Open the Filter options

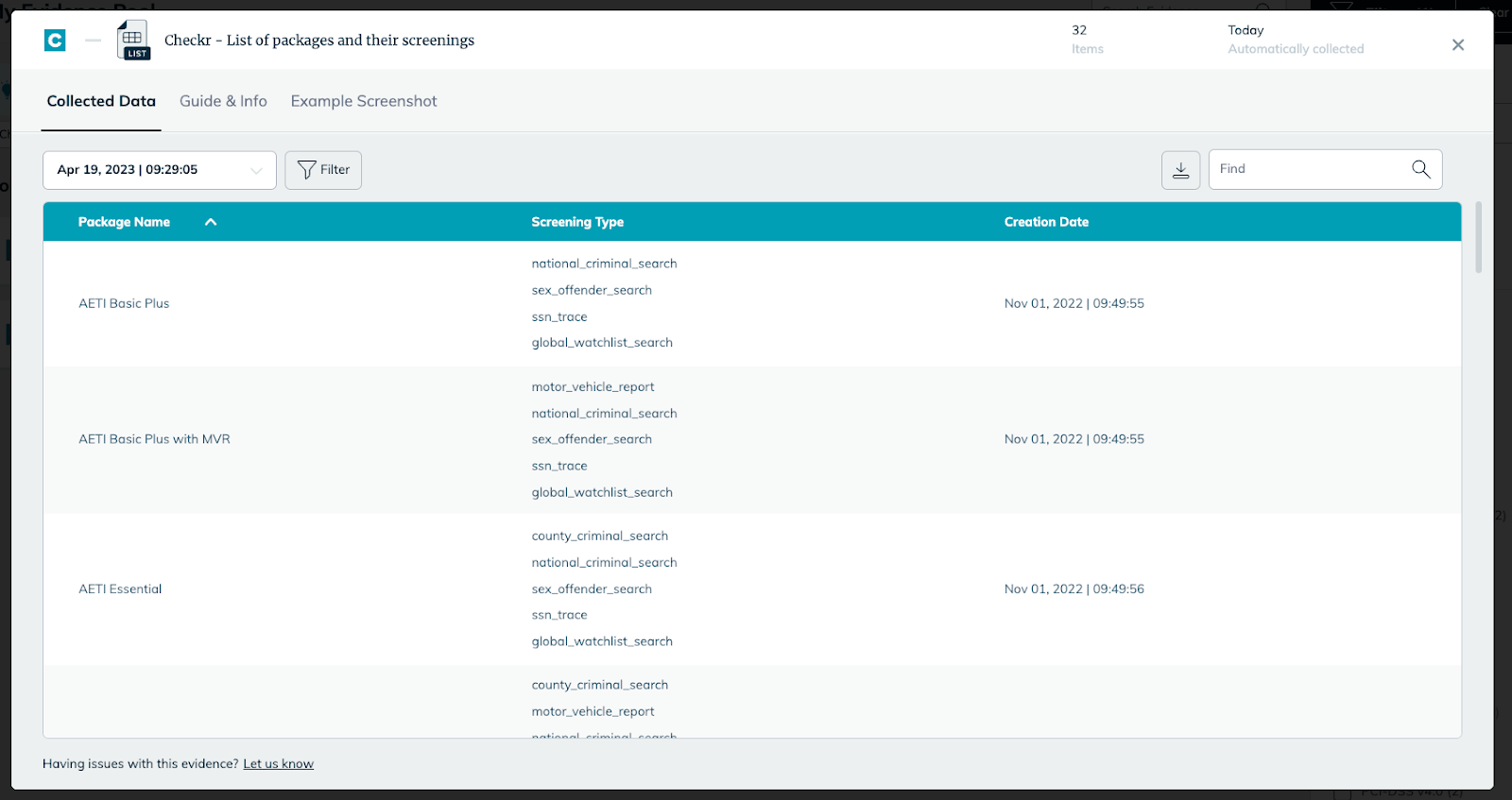(323, 170)
